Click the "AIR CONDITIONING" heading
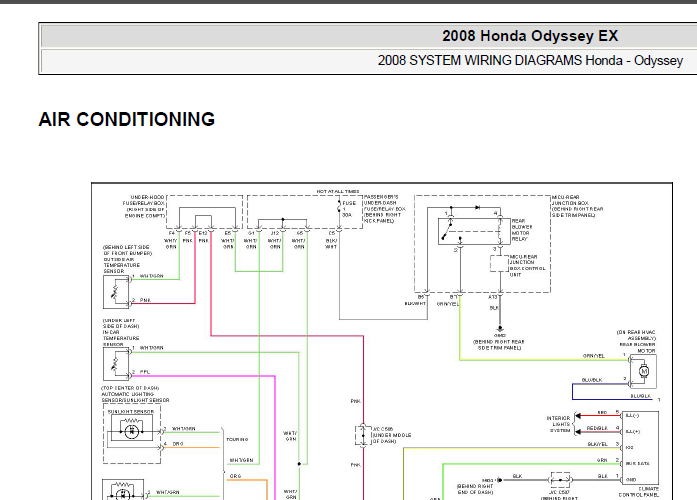Screen dimensions: 697x500 click(127, 120)
